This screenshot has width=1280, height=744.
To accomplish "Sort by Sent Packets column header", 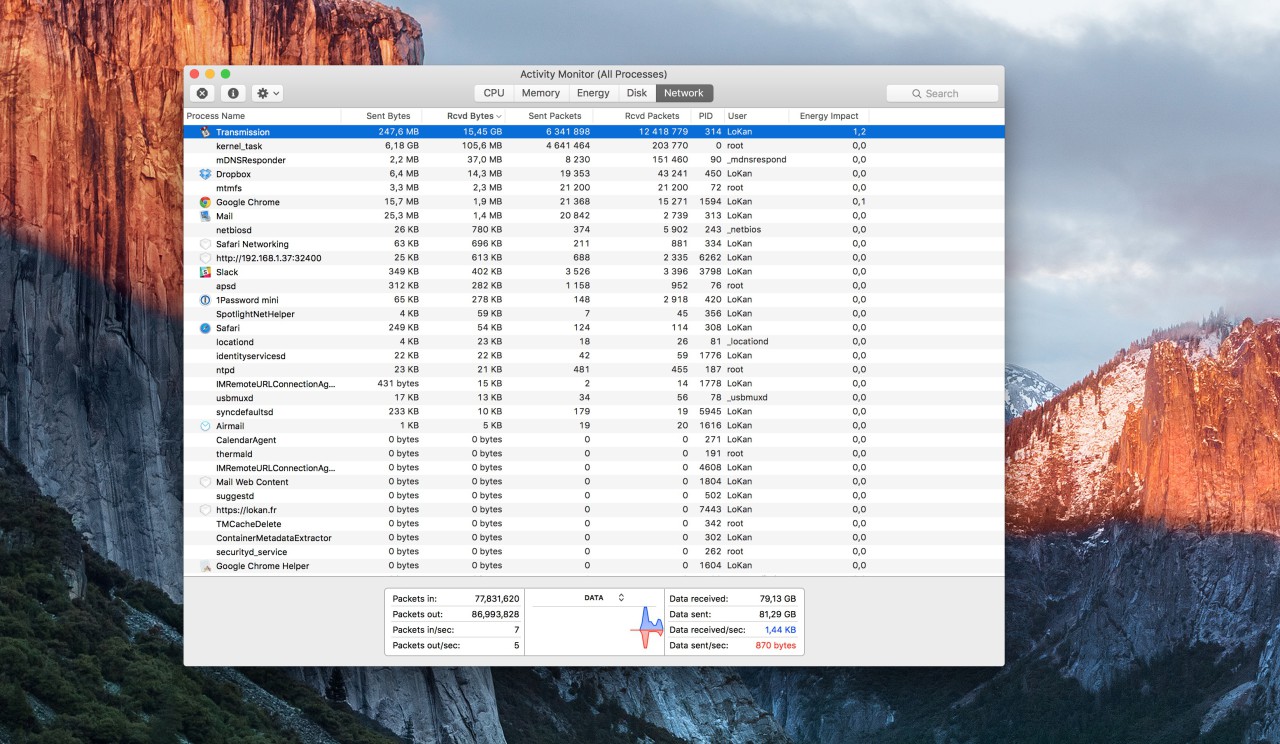I will coord(549,116).
